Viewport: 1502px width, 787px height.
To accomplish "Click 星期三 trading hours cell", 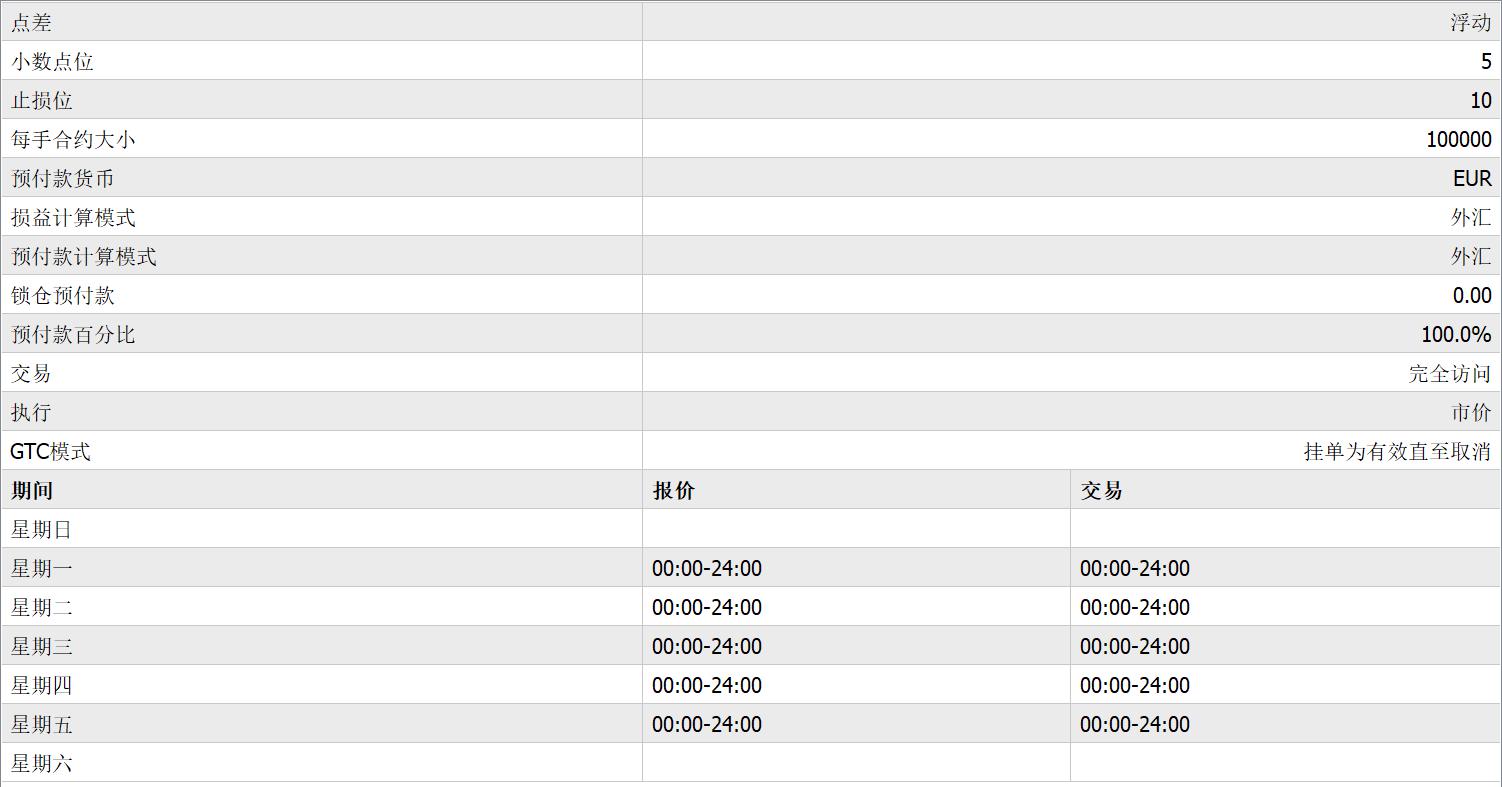I will pos(1135,646).
